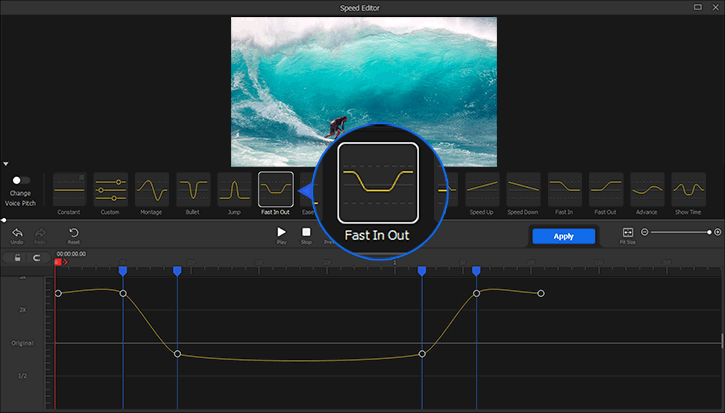Select the Constant speed preset
Screen dimensions: 725x413
coord(69,189)
